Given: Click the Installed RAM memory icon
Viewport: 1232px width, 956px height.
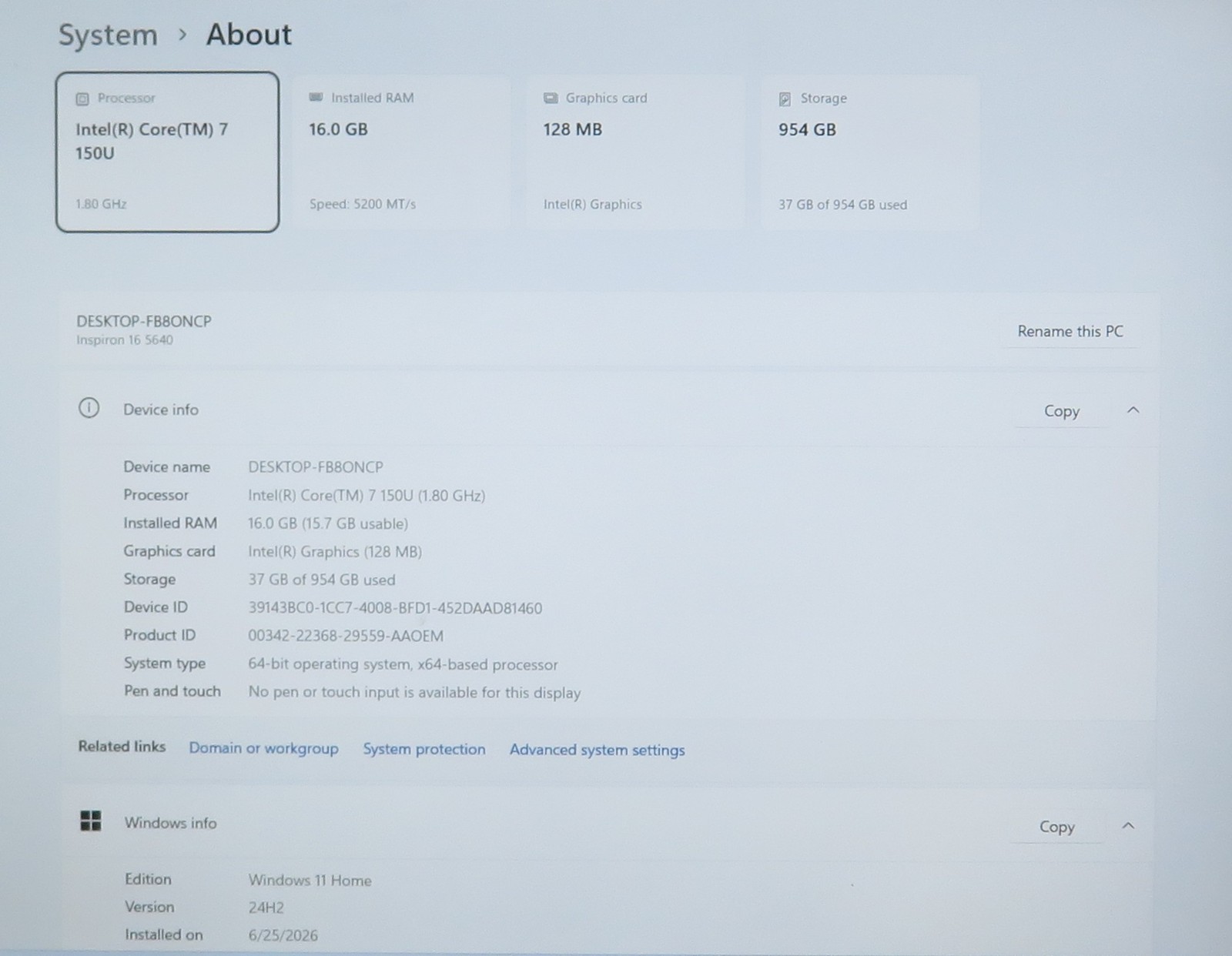Looking at the screenshot, I should click(316, 98).
